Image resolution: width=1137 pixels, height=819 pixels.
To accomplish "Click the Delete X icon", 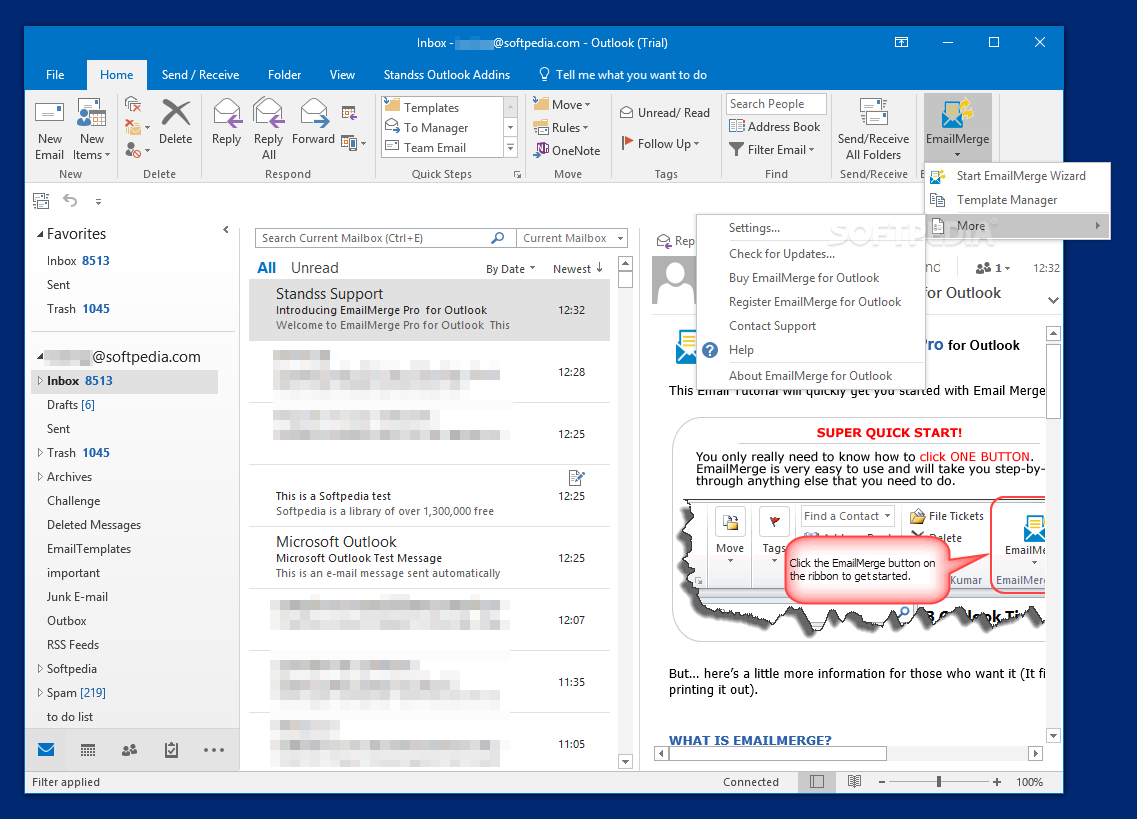I will (x=175, y=113).
